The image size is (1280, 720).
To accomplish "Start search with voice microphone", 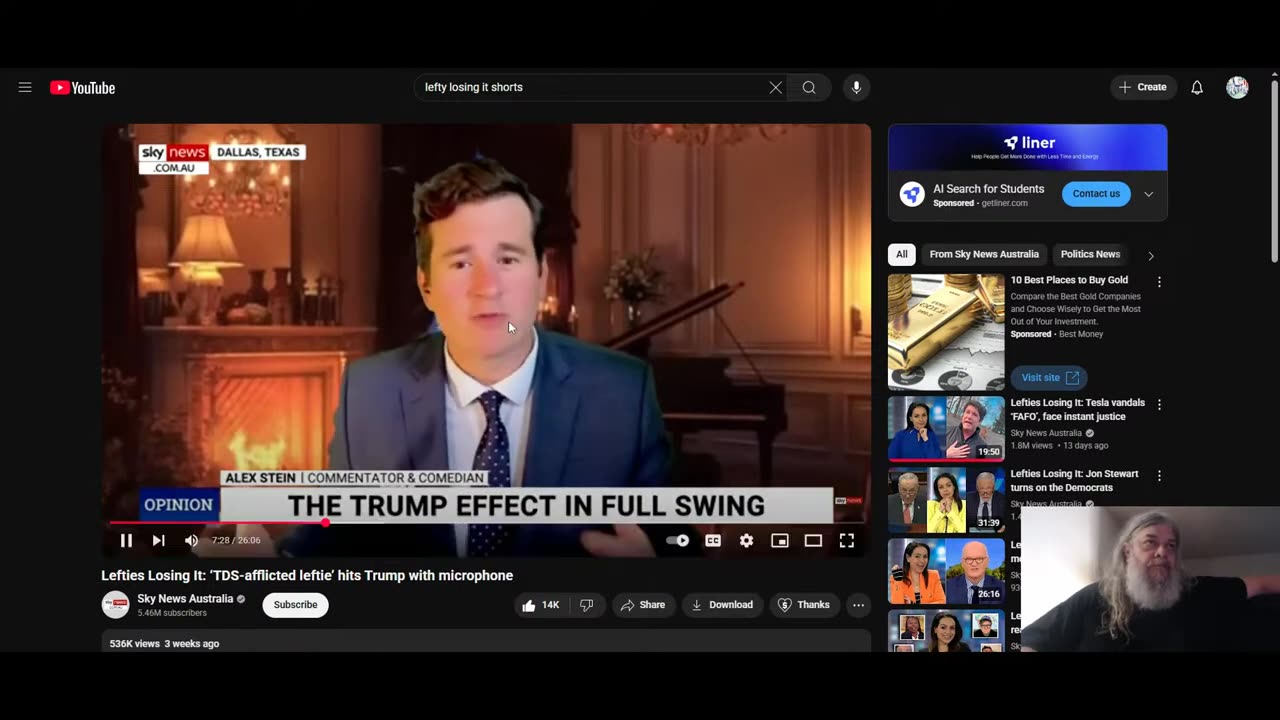I will 856,88.
